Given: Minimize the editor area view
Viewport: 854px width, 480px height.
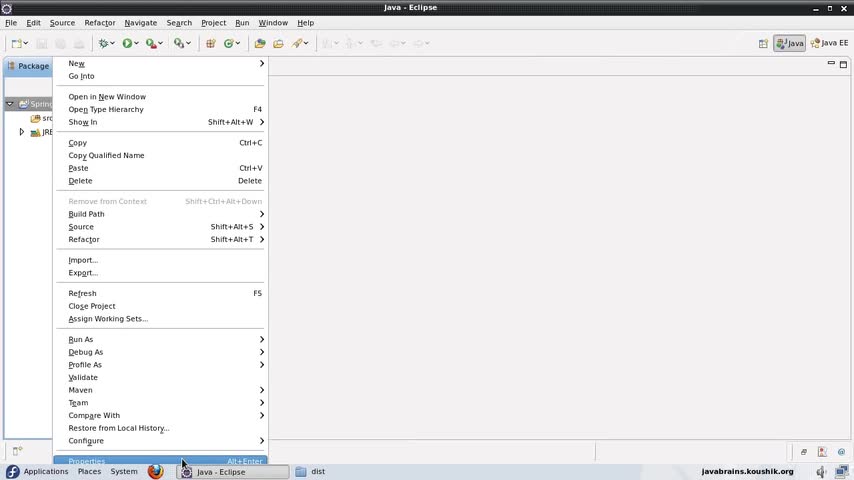Looking at the screenshot, I should click(831, 64).
